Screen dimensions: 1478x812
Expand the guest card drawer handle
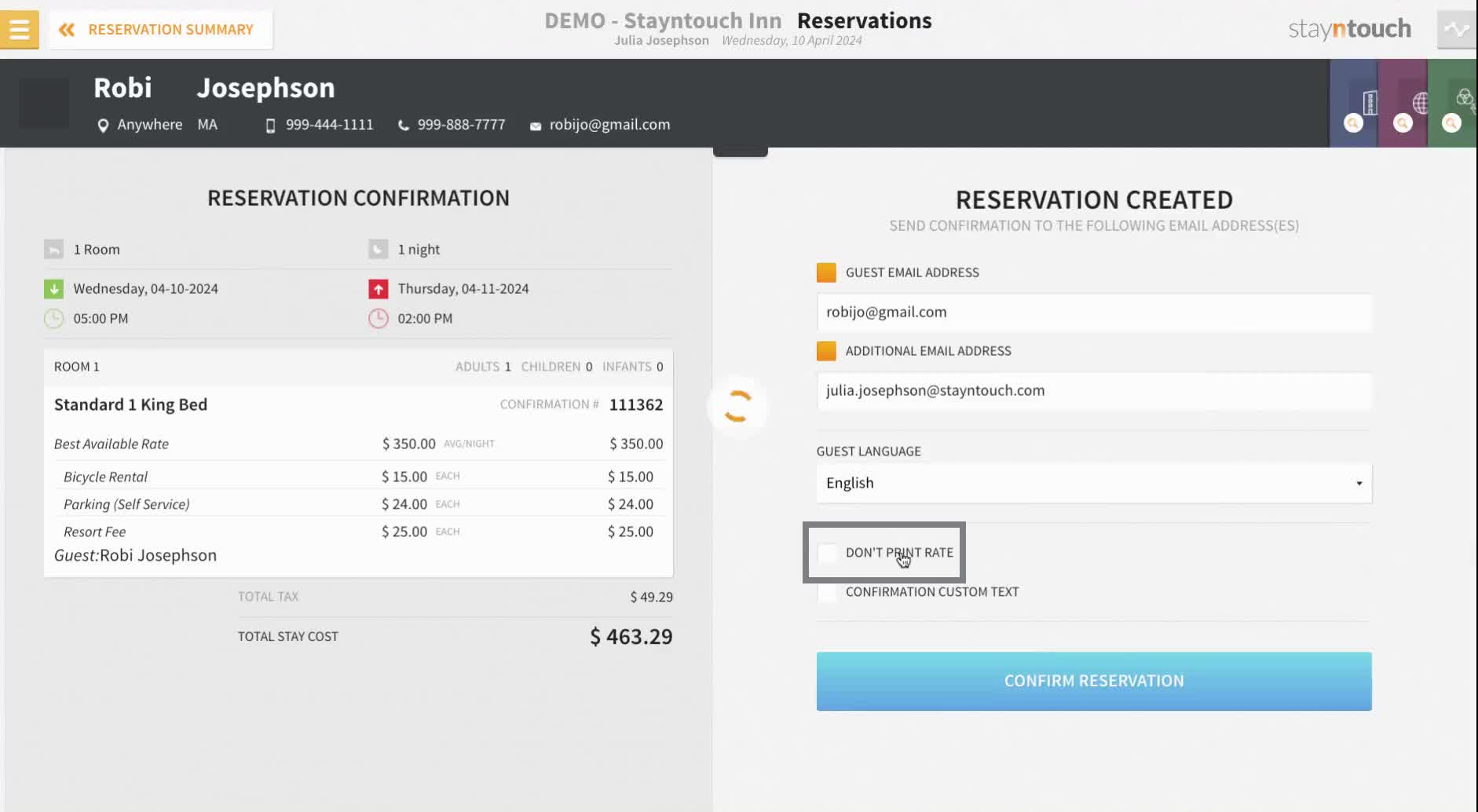click(x=740, y=152)
